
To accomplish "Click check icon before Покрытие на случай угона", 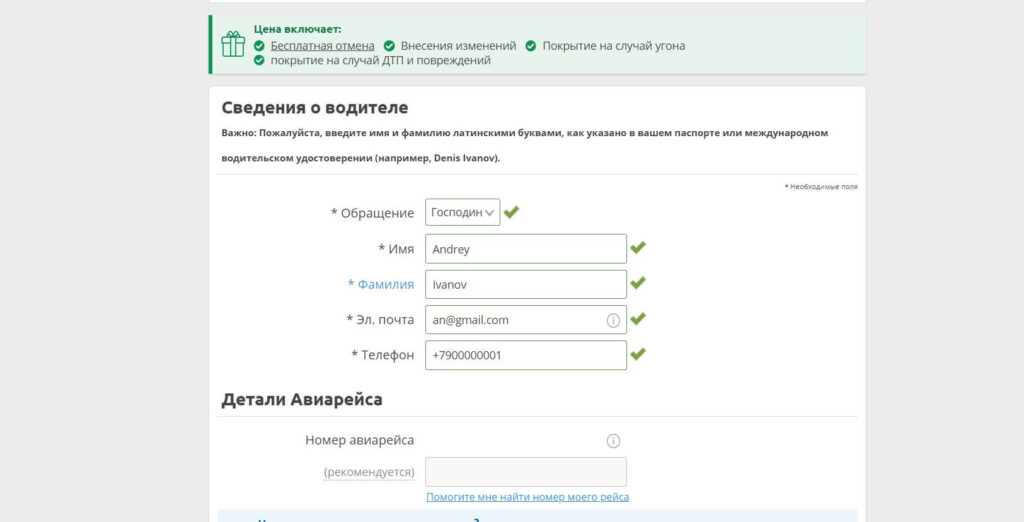I will 531,46.
